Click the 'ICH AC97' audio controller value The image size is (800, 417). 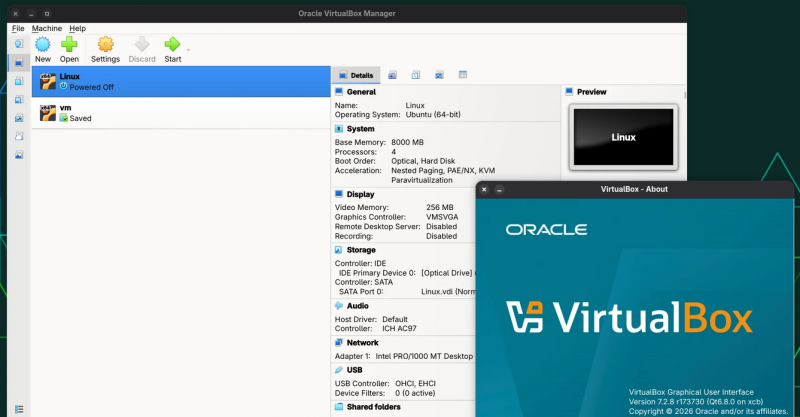coord(399,329)
